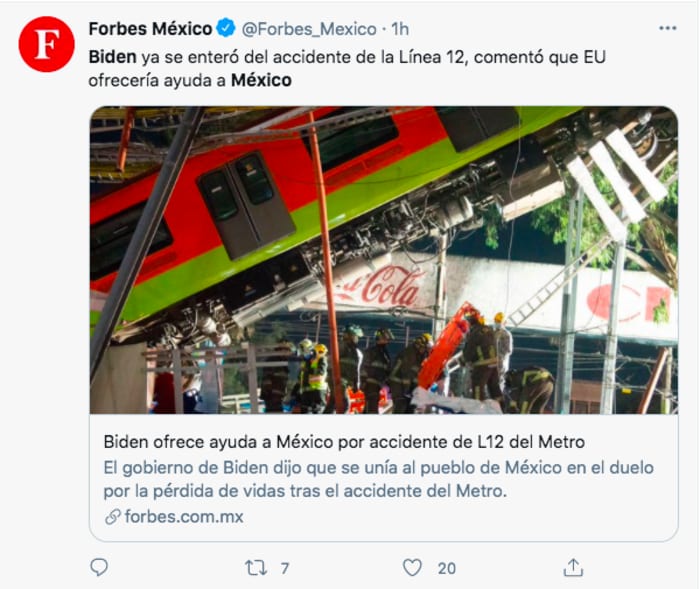Click the retweet count of 7
The width and height of the screenshot is (700, 589).
(285, 568)
